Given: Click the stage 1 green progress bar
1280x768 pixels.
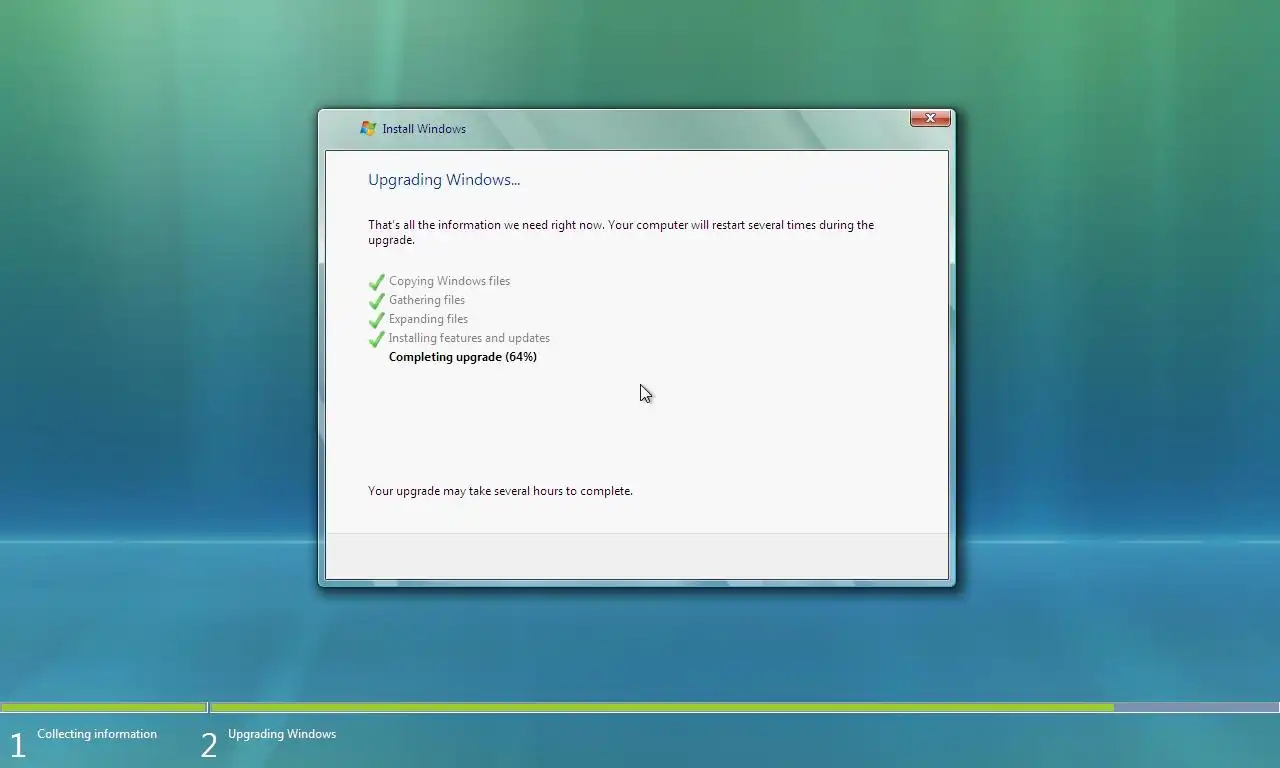Looking at the screenshot, I should [103, 707].
